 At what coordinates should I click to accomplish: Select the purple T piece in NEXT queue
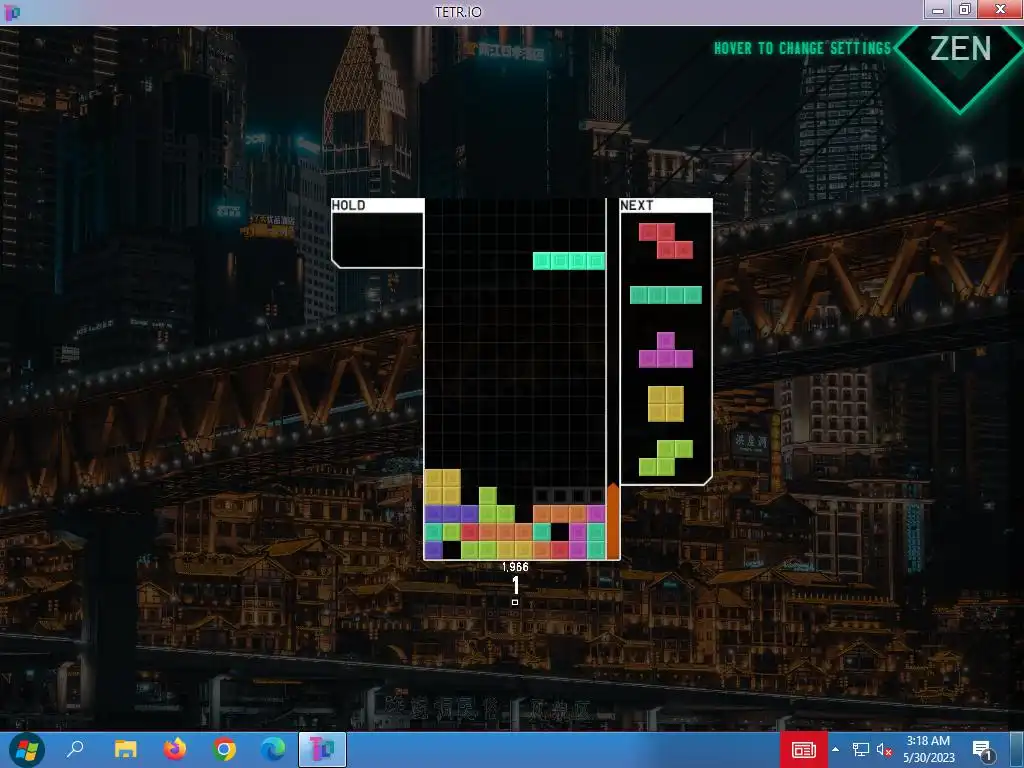[665, 350]
